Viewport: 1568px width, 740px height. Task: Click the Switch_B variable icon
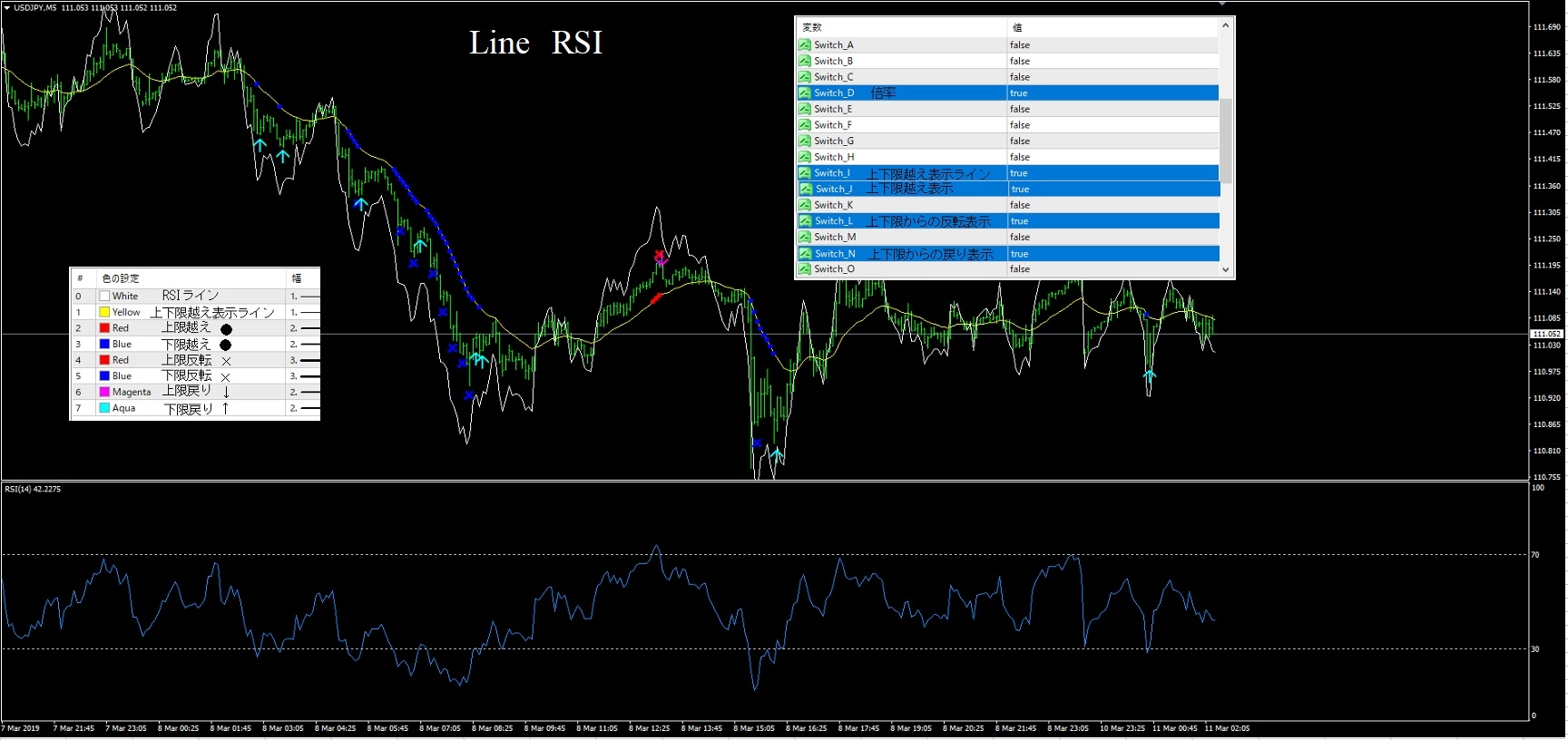point(805,61)
